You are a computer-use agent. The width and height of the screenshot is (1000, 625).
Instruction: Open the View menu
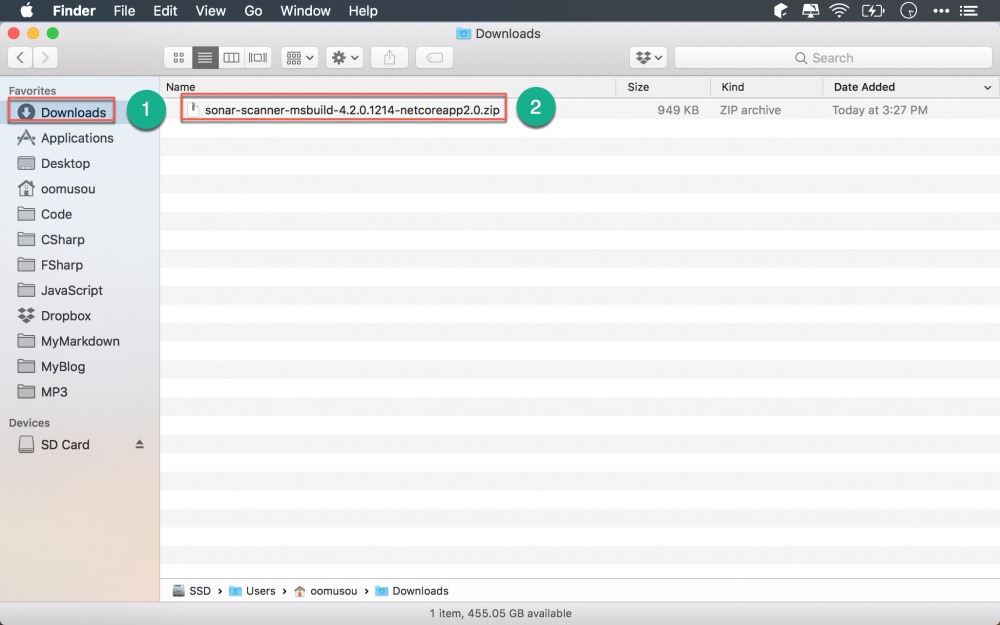tap(210, 11)
